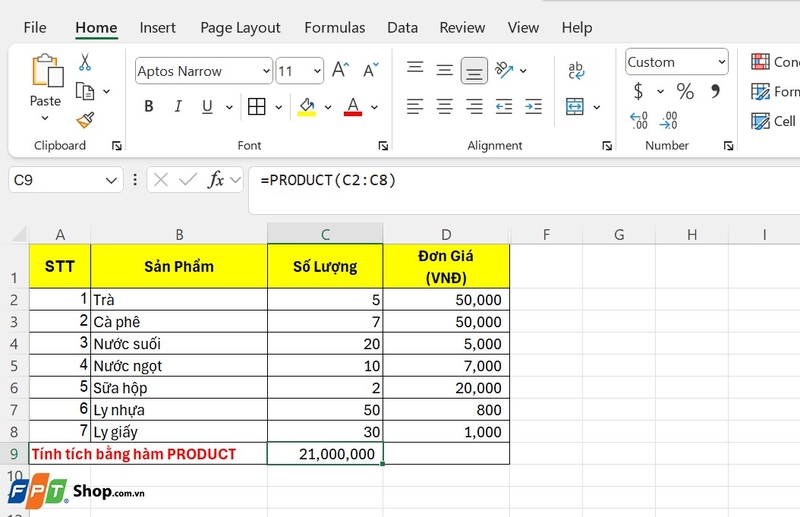Decrease font size with smaller A
The width and height of the screenshot is (800, 517).
click(x=370, y=70)
